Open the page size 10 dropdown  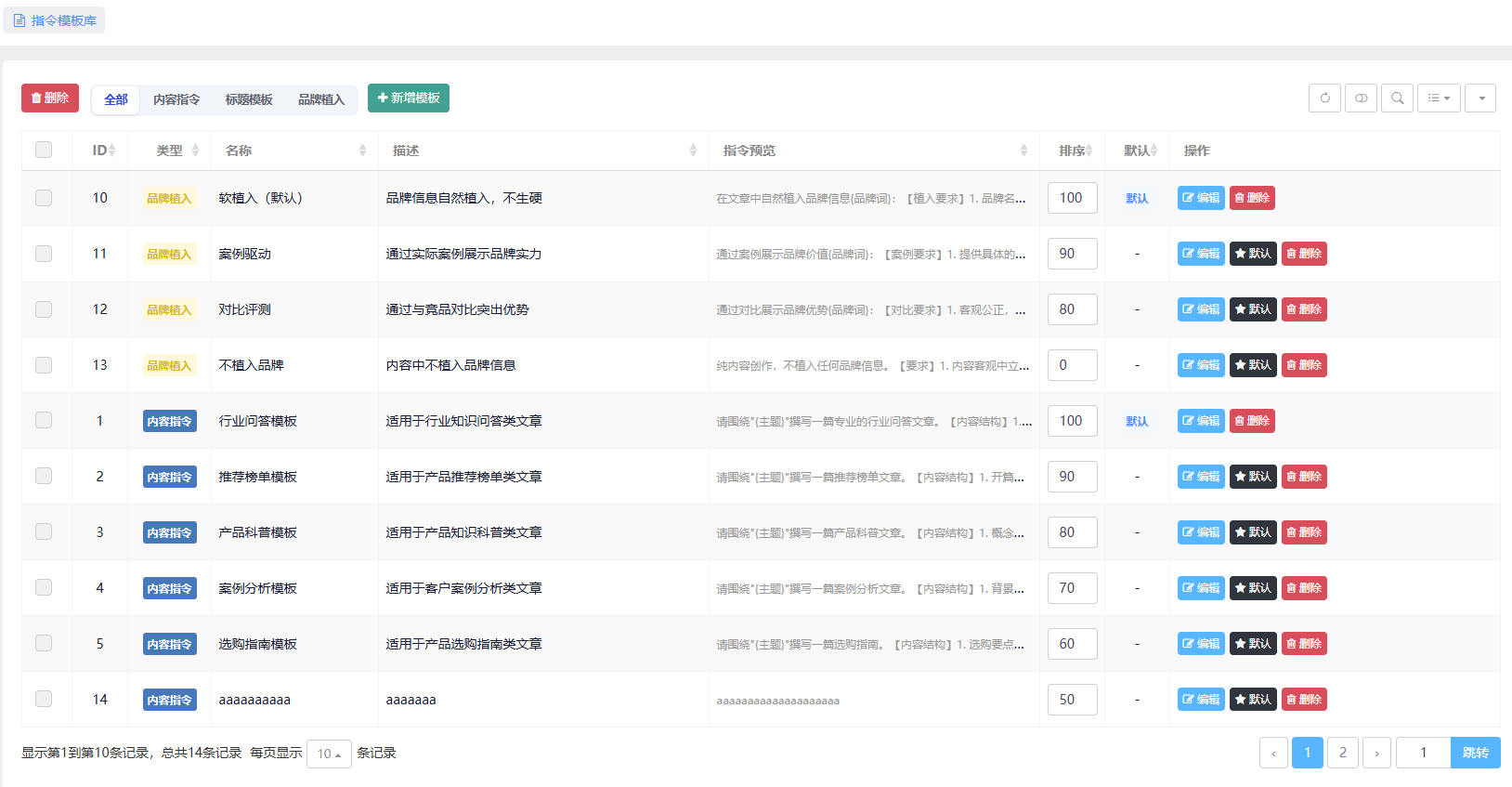point(329,754)
